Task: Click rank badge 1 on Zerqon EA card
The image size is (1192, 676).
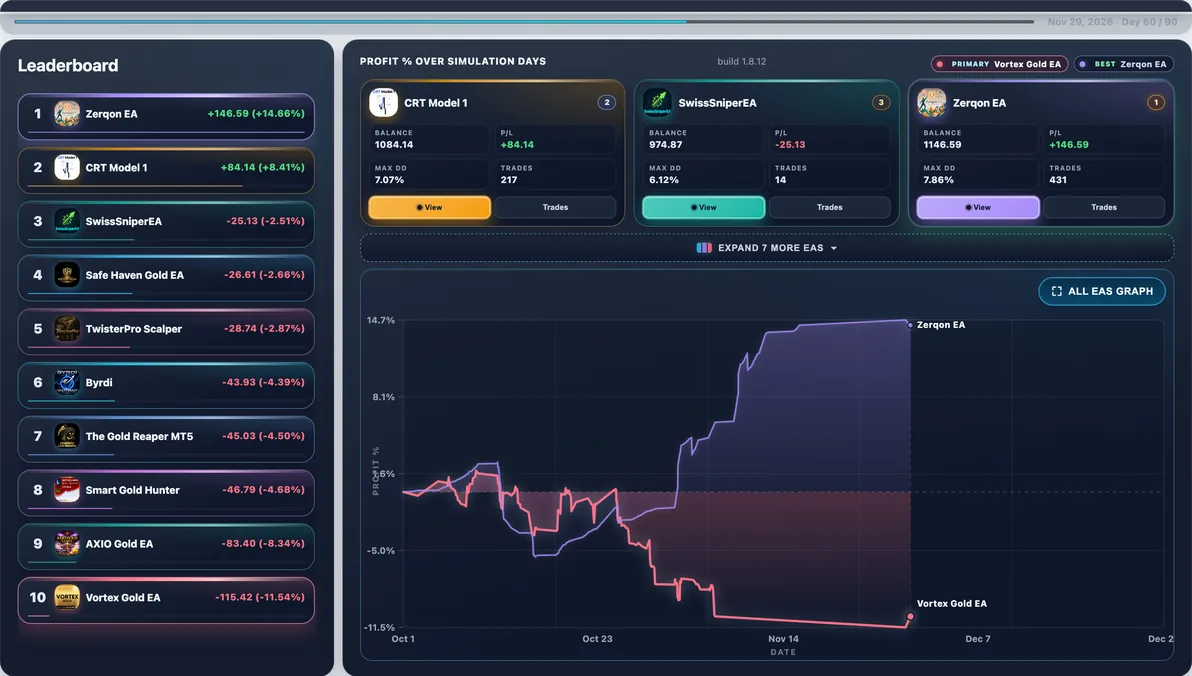Action: (1156, 103)
